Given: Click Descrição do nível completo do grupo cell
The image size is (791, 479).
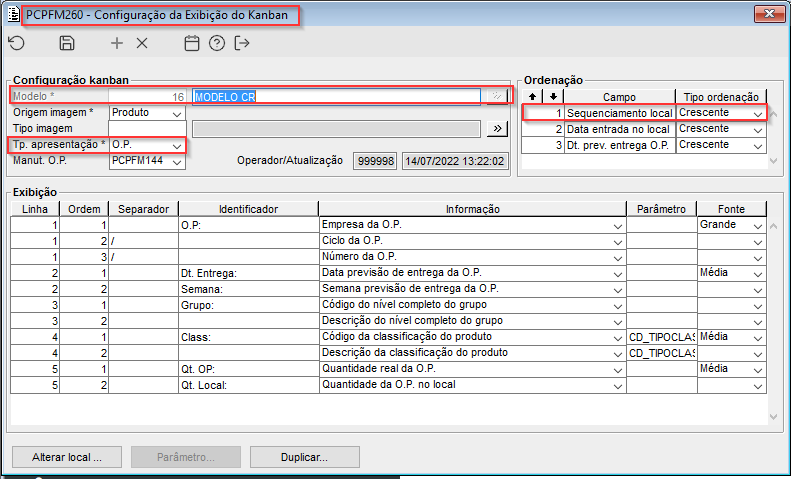Looking at the screenshot, I should coord(473,321).
